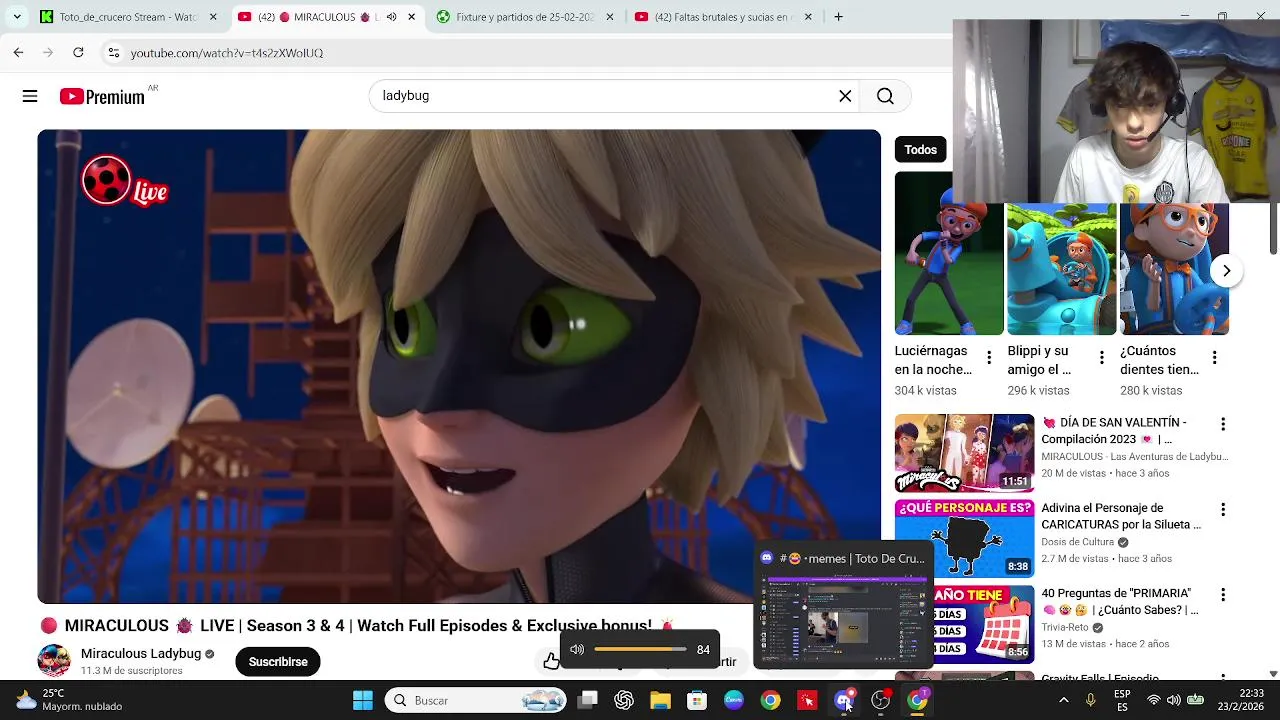The height and width of the screenshot is (720, 1280).
Task: Like the video with thumbs up
Action: [x=552, y=661]
